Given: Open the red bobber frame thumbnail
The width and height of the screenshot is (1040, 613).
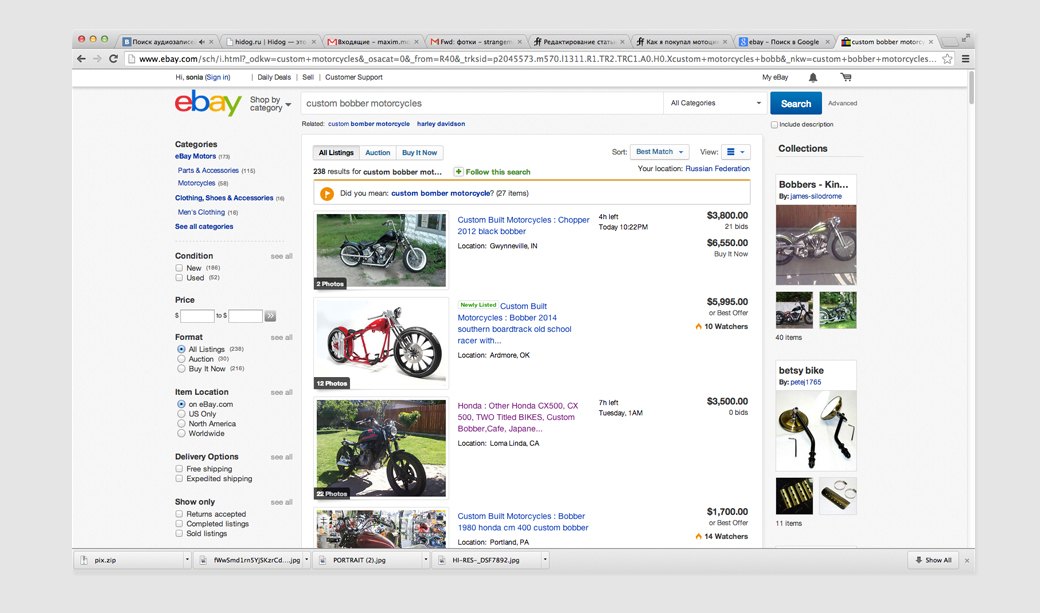Looking at the screenshot, I should (x=381, y=343).
